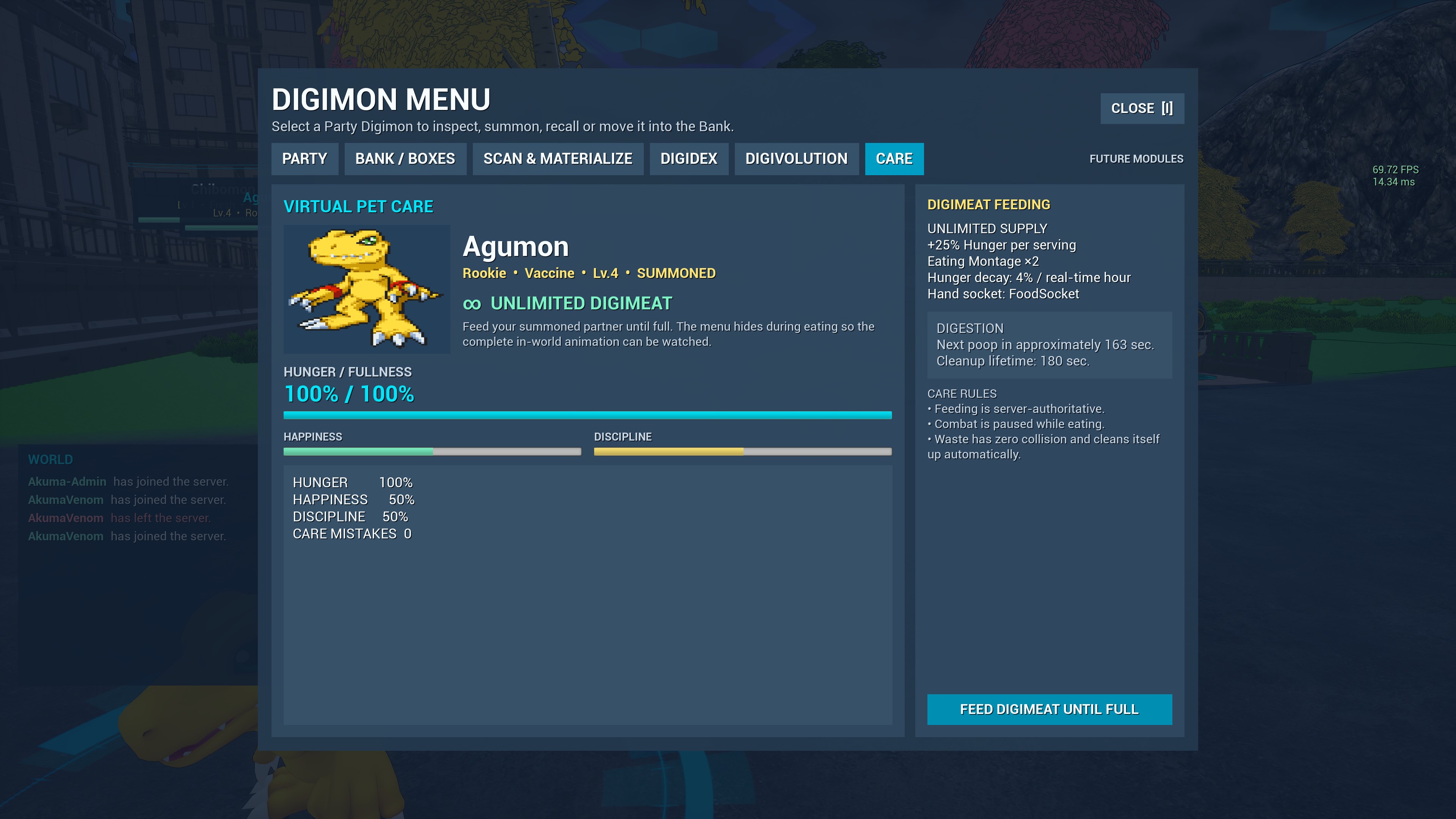Click the DIGESTION info box heading
This screenshot has height=819, width=1456.
tap(970, 328)
